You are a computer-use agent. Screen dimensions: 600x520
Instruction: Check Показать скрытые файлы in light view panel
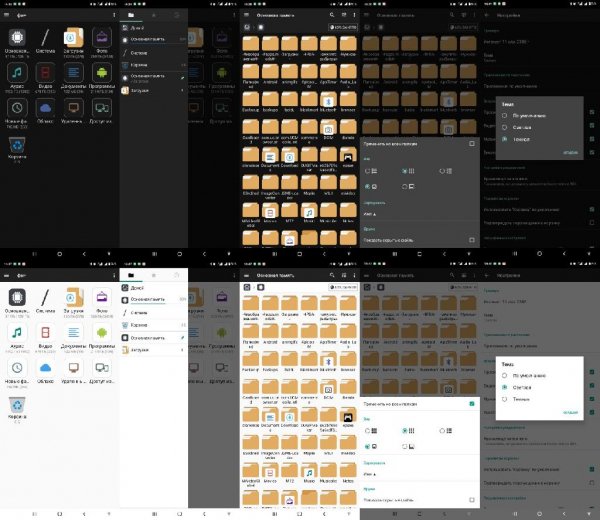pyautogui.click(x=472, y=500)
